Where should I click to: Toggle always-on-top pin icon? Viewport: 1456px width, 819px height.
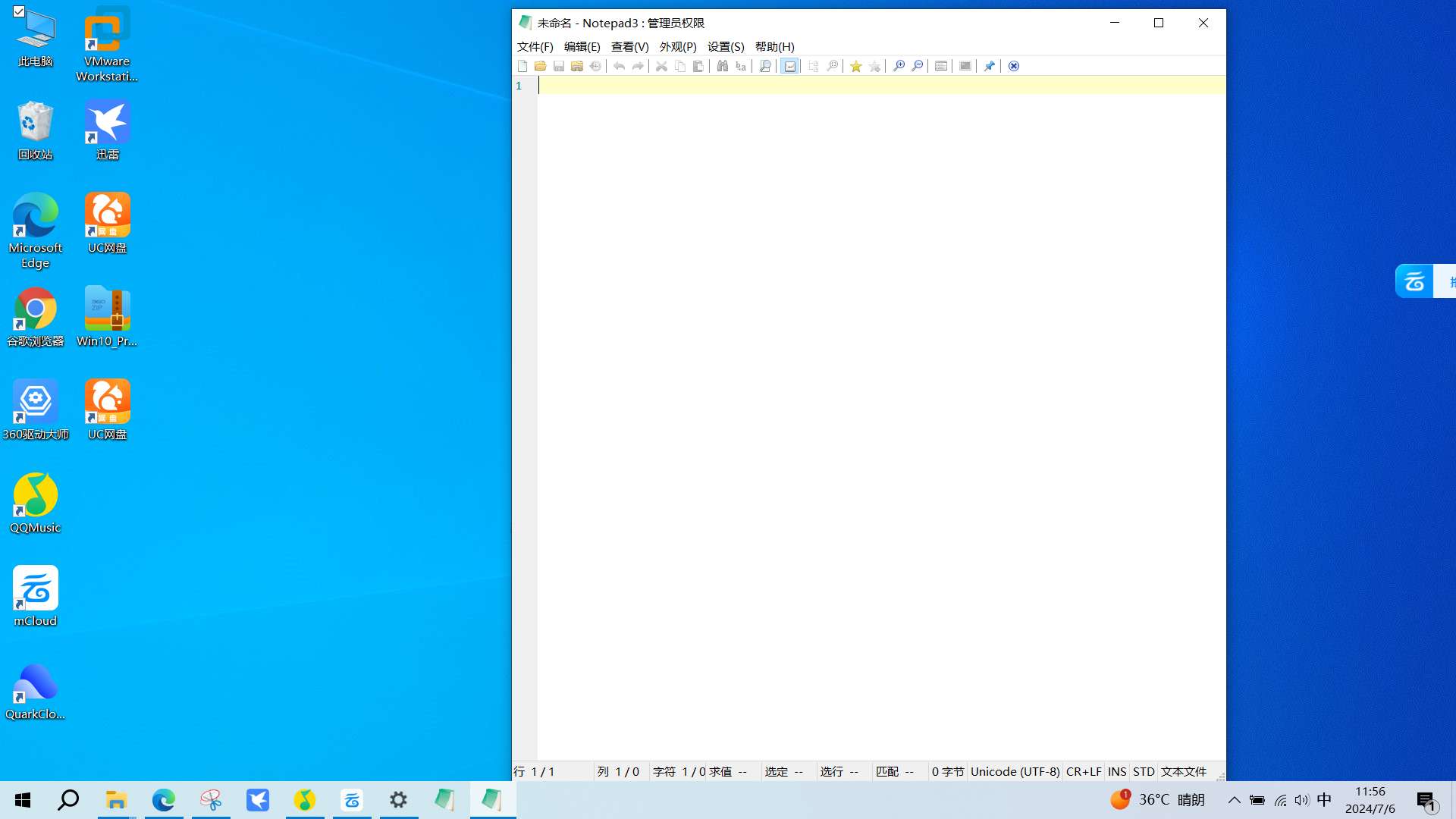pos(989,66)
